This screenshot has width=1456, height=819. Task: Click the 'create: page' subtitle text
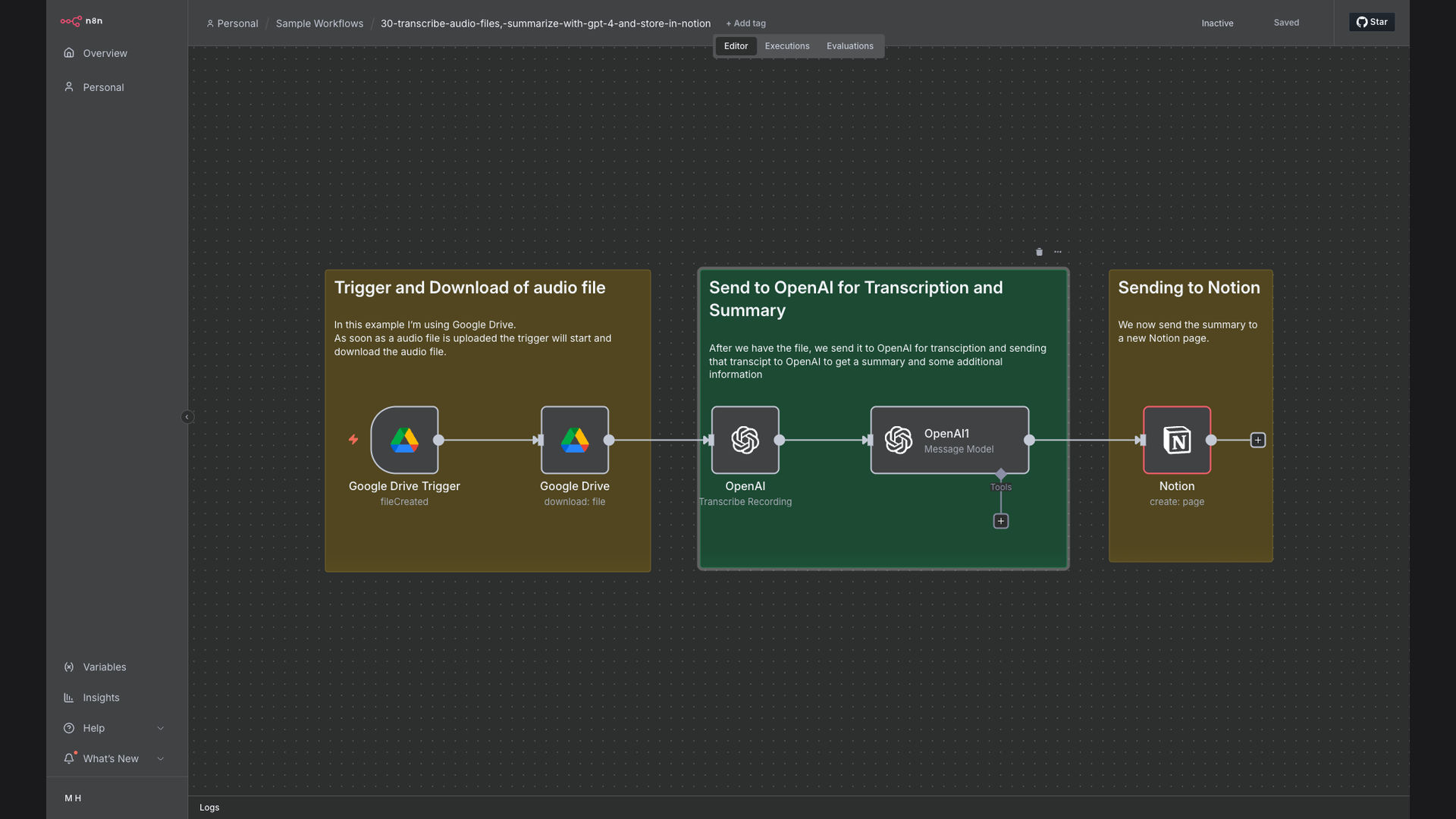1177,502
